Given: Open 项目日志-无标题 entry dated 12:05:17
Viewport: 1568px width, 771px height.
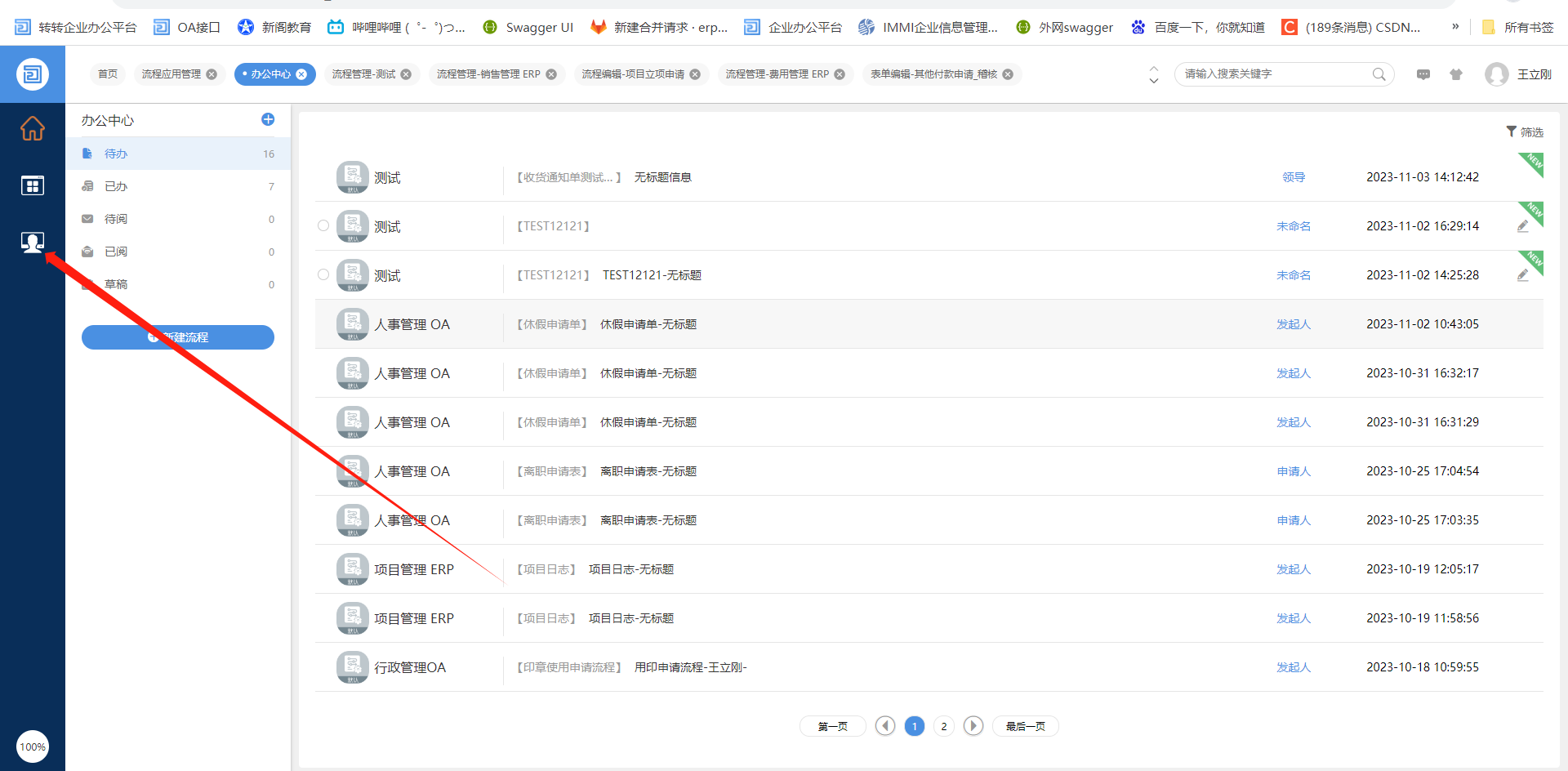Looking at the screenshot, I should (631, 569).
